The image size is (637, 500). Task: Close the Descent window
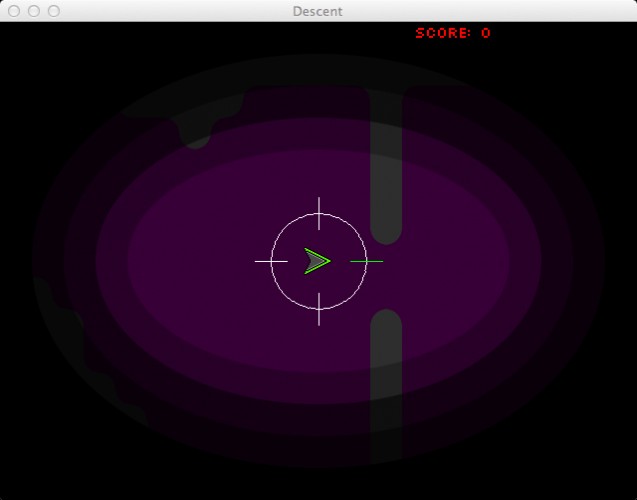point(14,11)
